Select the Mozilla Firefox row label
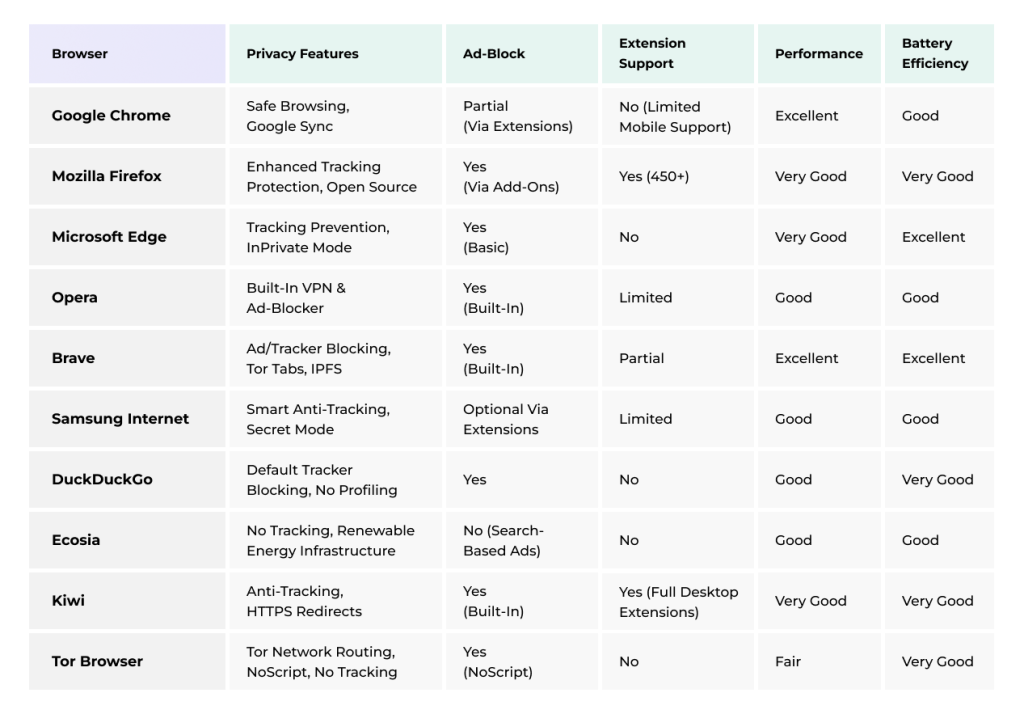 [106, 177]
